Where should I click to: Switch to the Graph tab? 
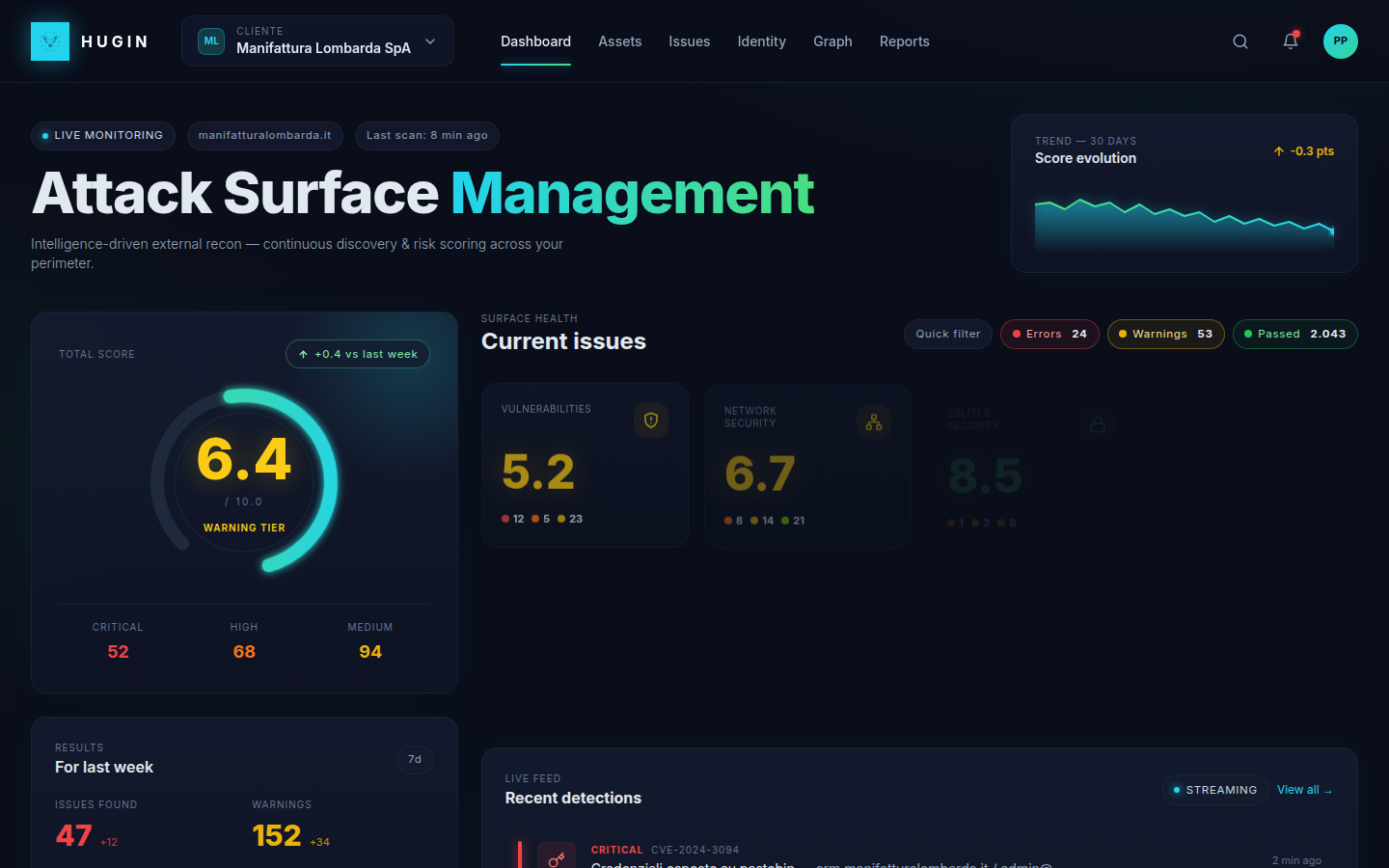point(832,41)
